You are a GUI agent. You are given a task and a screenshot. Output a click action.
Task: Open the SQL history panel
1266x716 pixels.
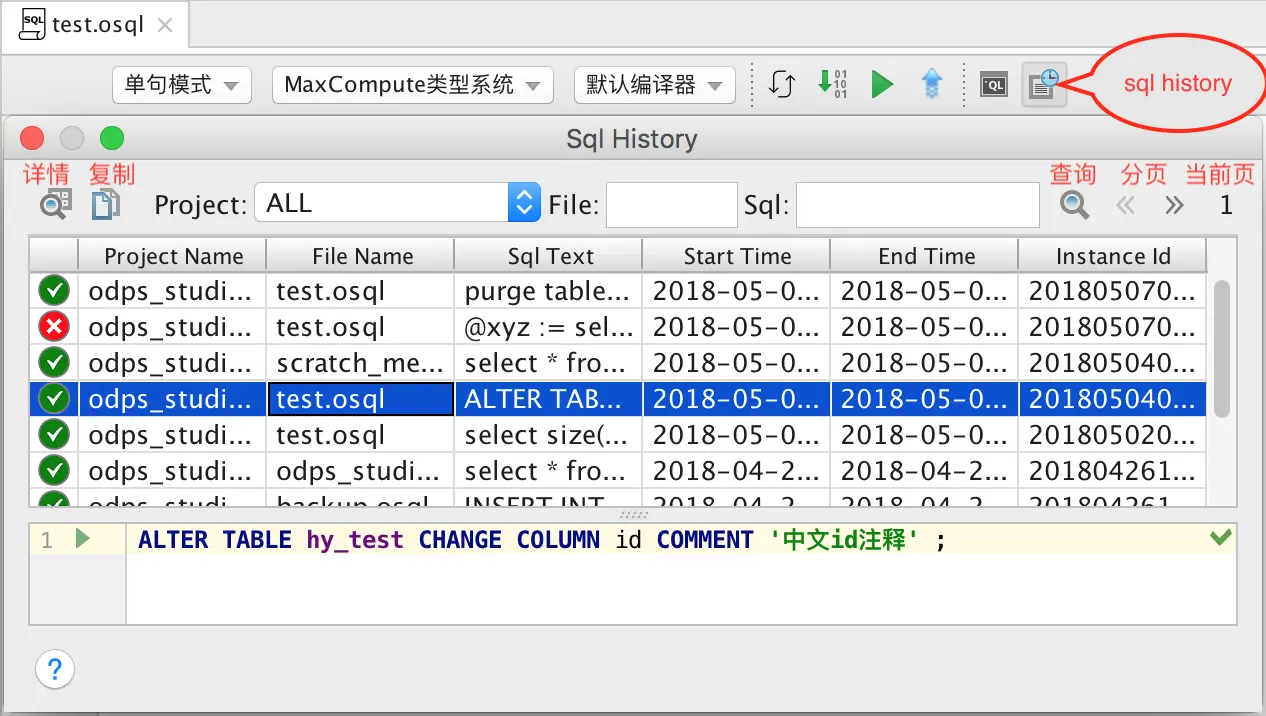(1043, 85)
